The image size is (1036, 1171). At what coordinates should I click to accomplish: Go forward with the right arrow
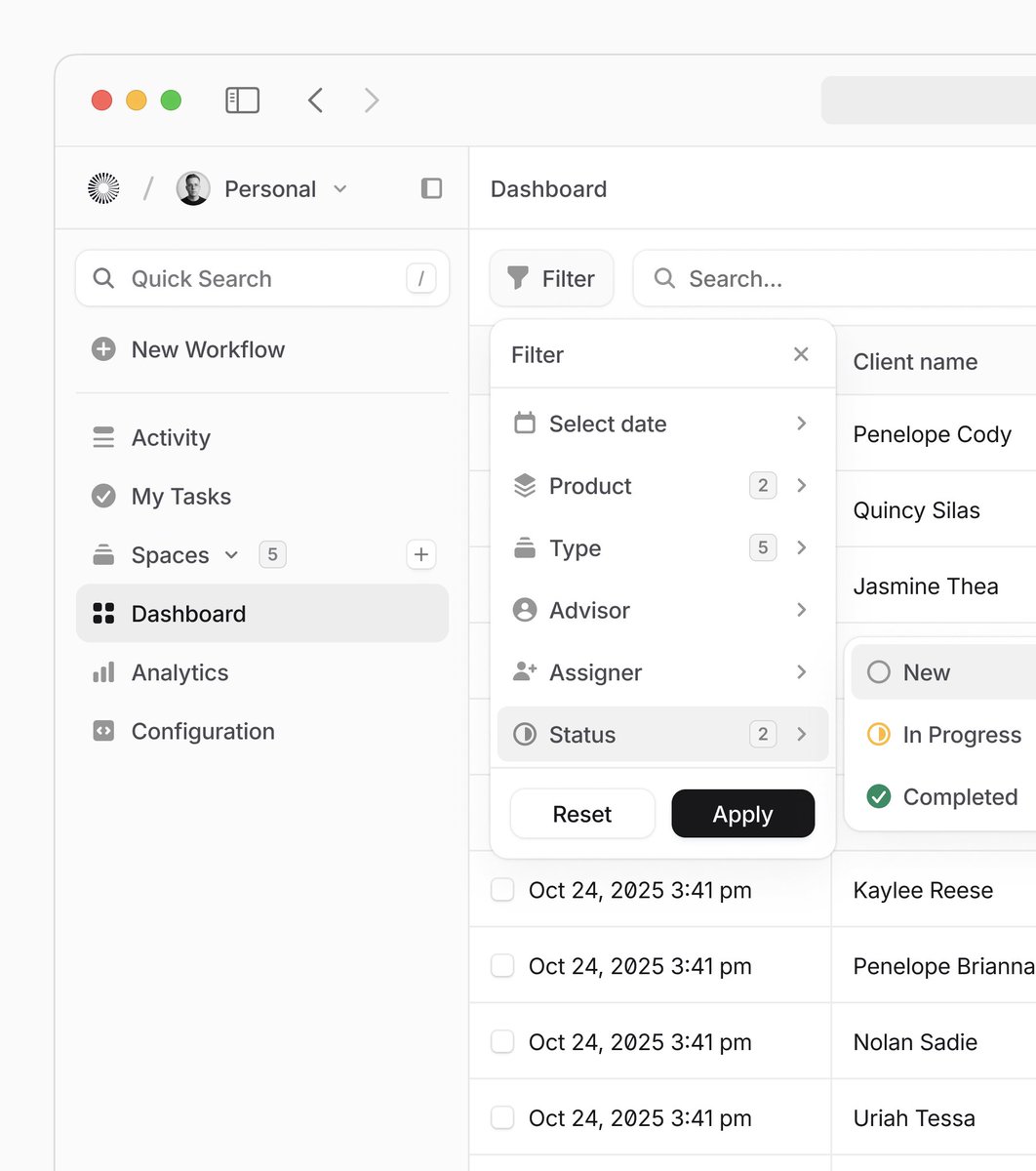click(372, 101)
